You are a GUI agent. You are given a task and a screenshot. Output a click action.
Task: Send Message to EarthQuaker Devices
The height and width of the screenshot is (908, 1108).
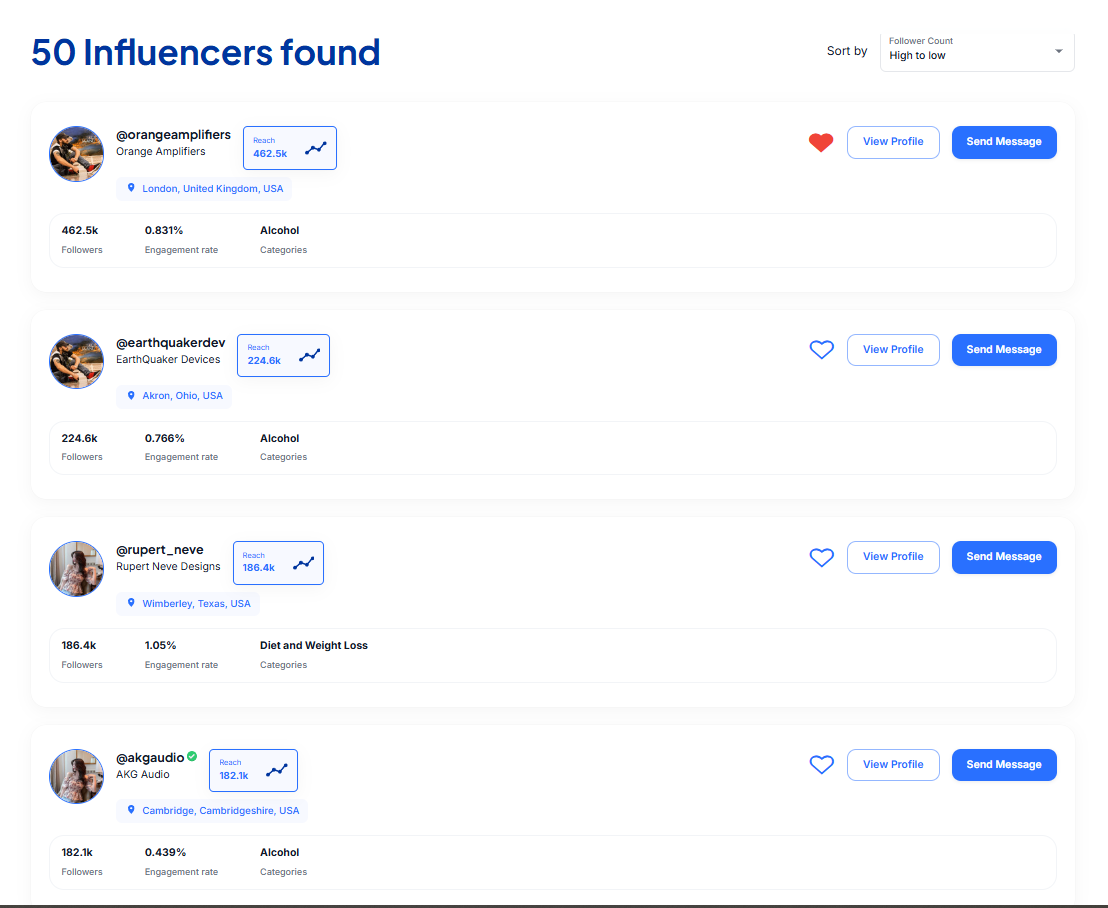[x=1003, y=350]
